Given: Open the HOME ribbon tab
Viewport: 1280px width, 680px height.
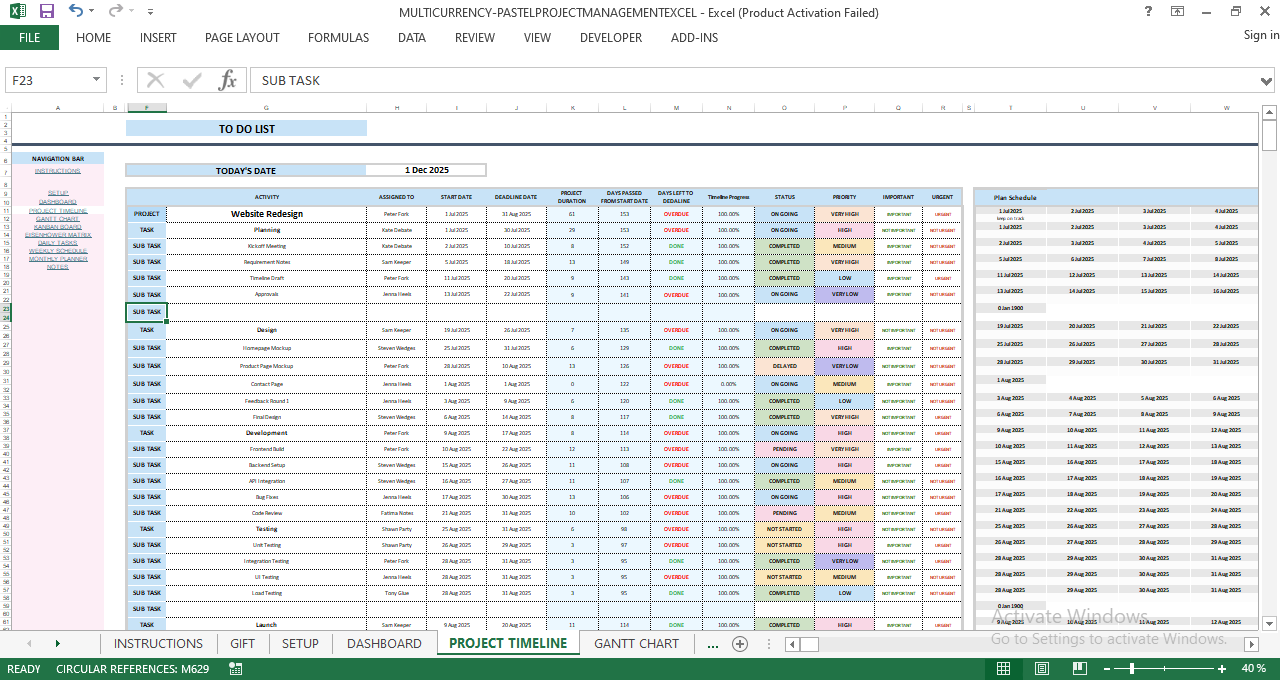Looking at the screenshot, I should [x=93, y=38].
